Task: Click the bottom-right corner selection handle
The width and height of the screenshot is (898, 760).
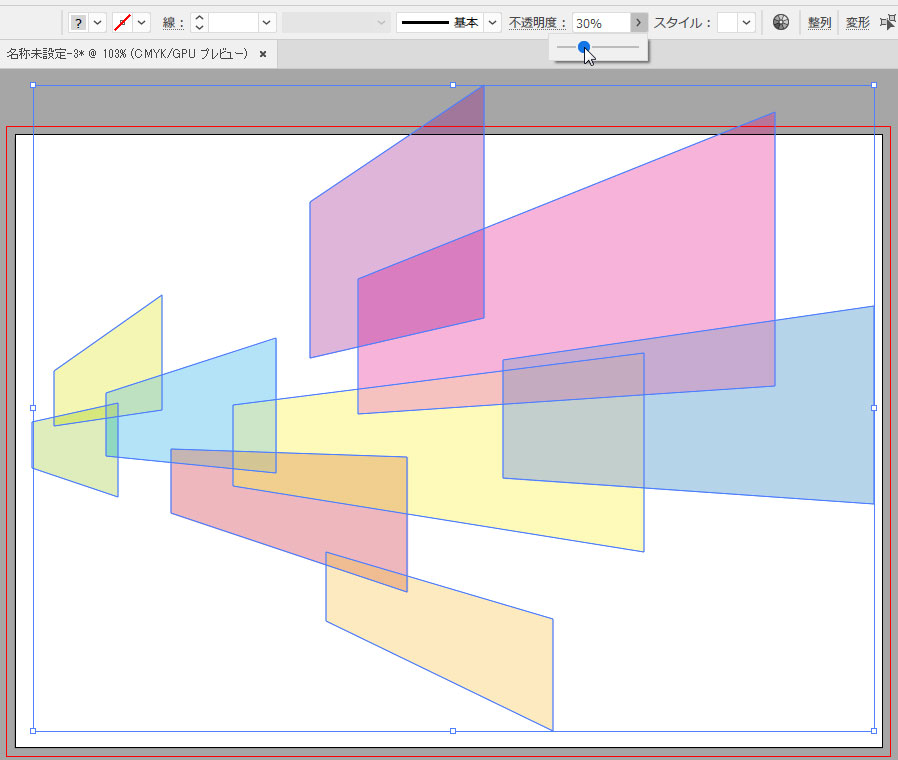Action: click(874, 731)
